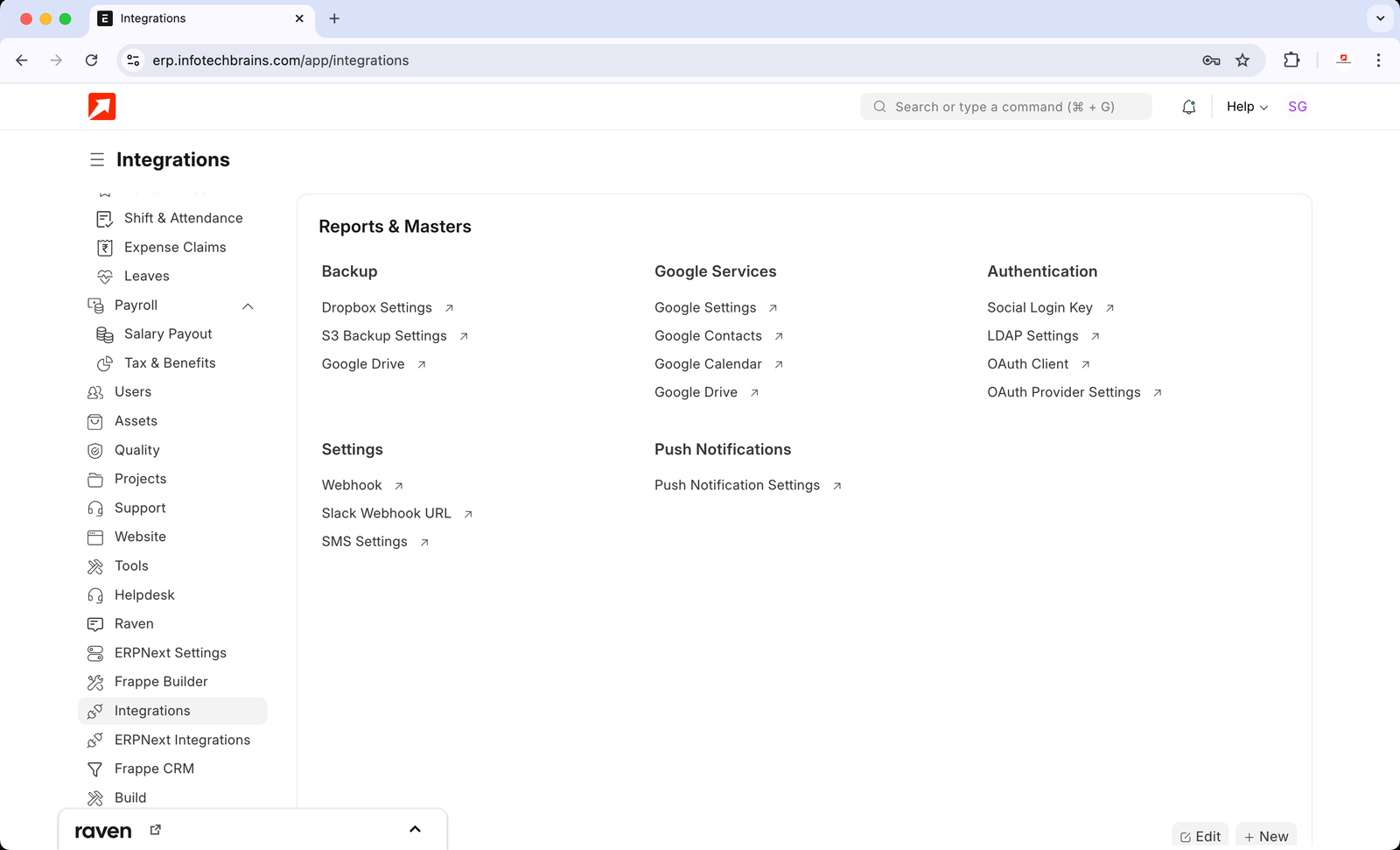Click the SG user avatar
The width and height of the screenshot is (1400, 850).
pos(1297,107)
